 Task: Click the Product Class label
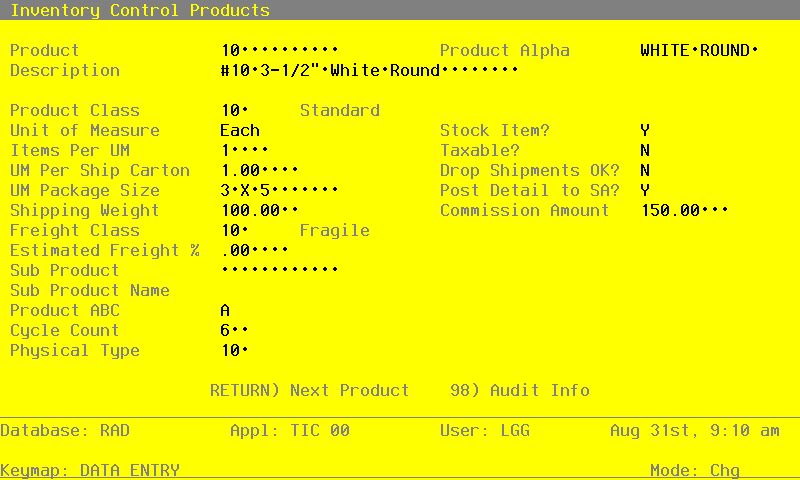point(74,110)
